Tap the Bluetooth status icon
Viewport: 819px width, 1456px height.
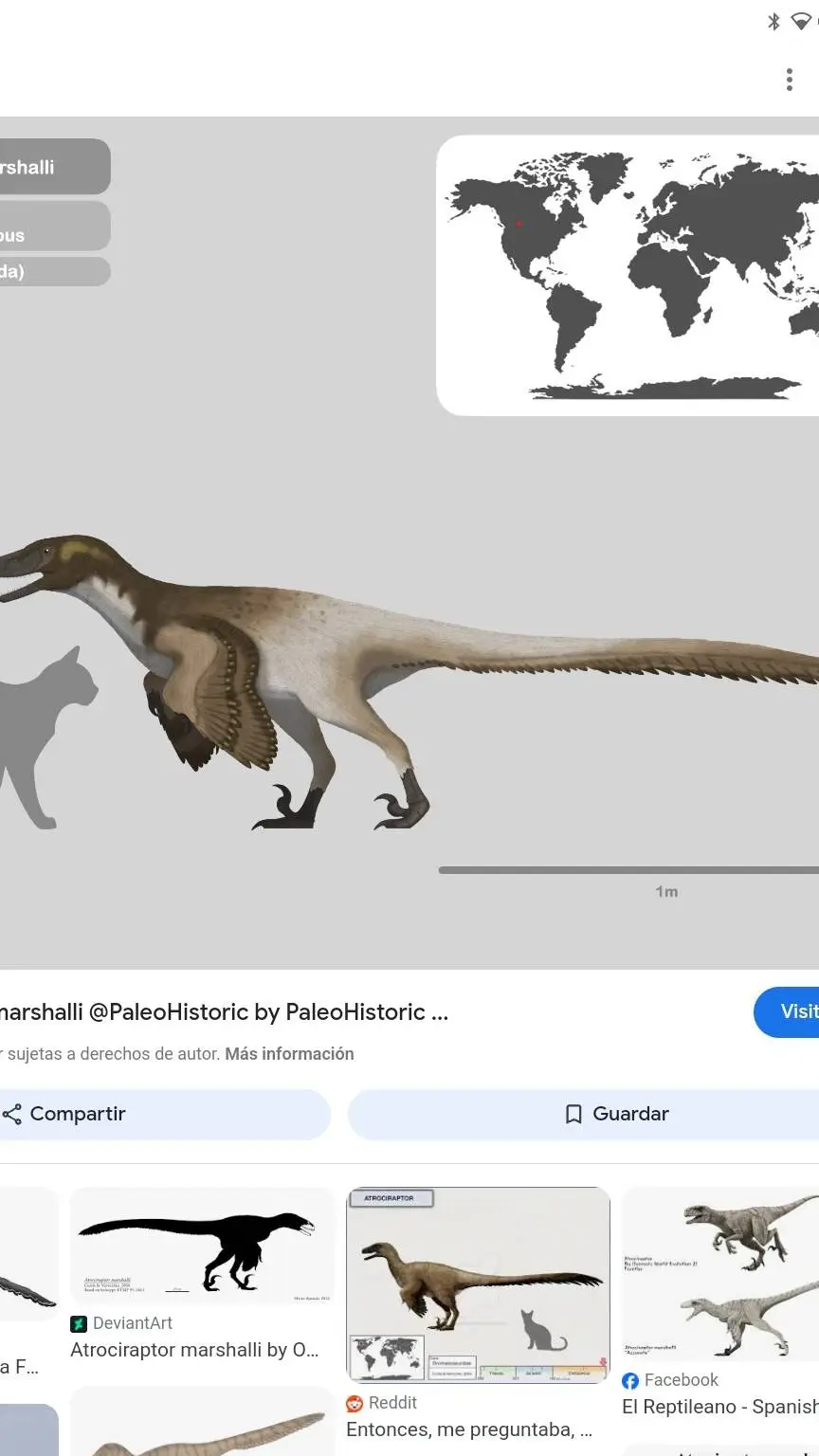pos(773,21)
